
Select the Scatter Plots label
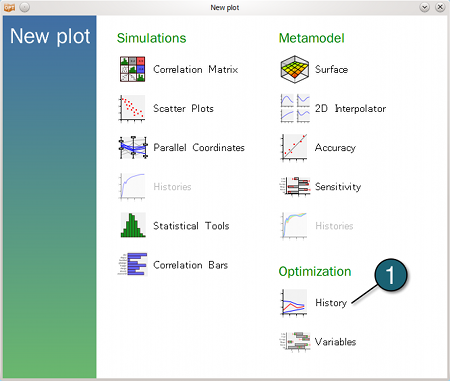tap(183, 108)
